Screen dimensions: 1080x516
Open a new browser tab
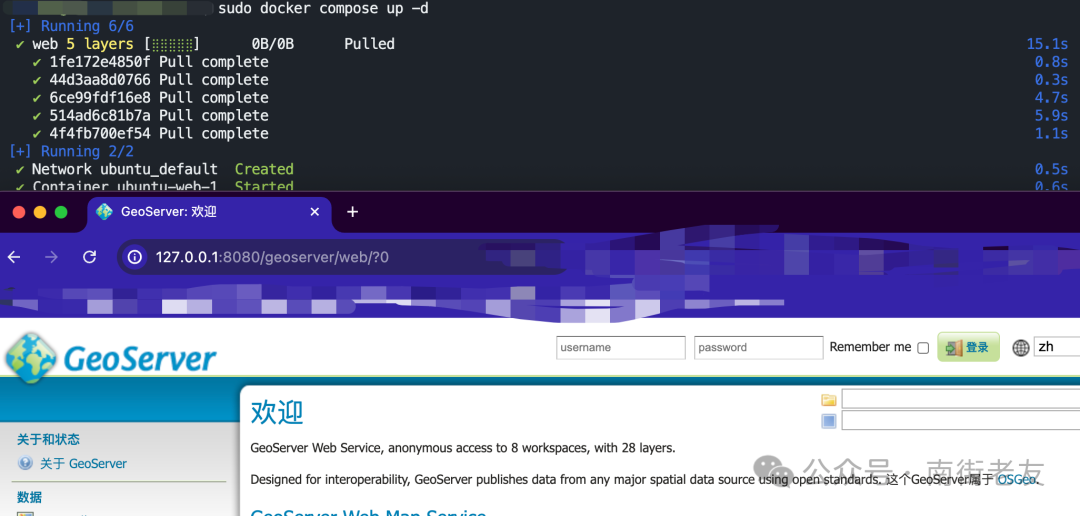[x=352, y=211]
